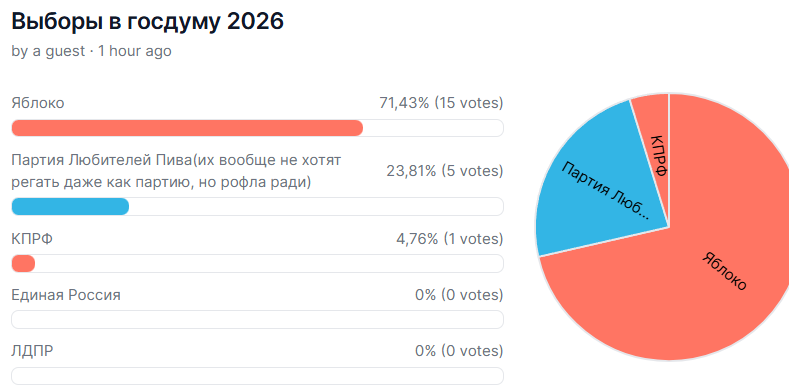Click the 0% (0 votes) text for ЛДПР
This screenshot has width=789, height=392.
click(459, 351)
